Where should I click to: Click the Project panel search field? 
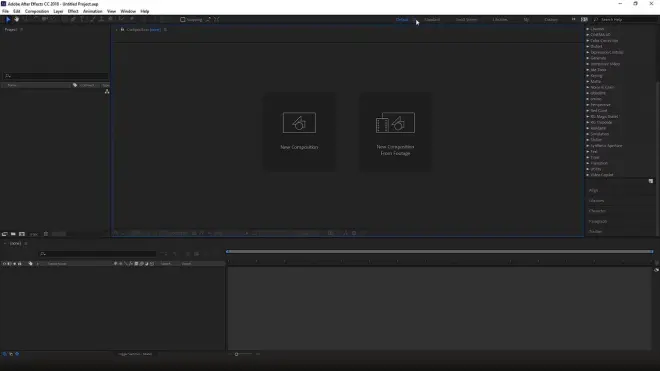pos(56,76)
